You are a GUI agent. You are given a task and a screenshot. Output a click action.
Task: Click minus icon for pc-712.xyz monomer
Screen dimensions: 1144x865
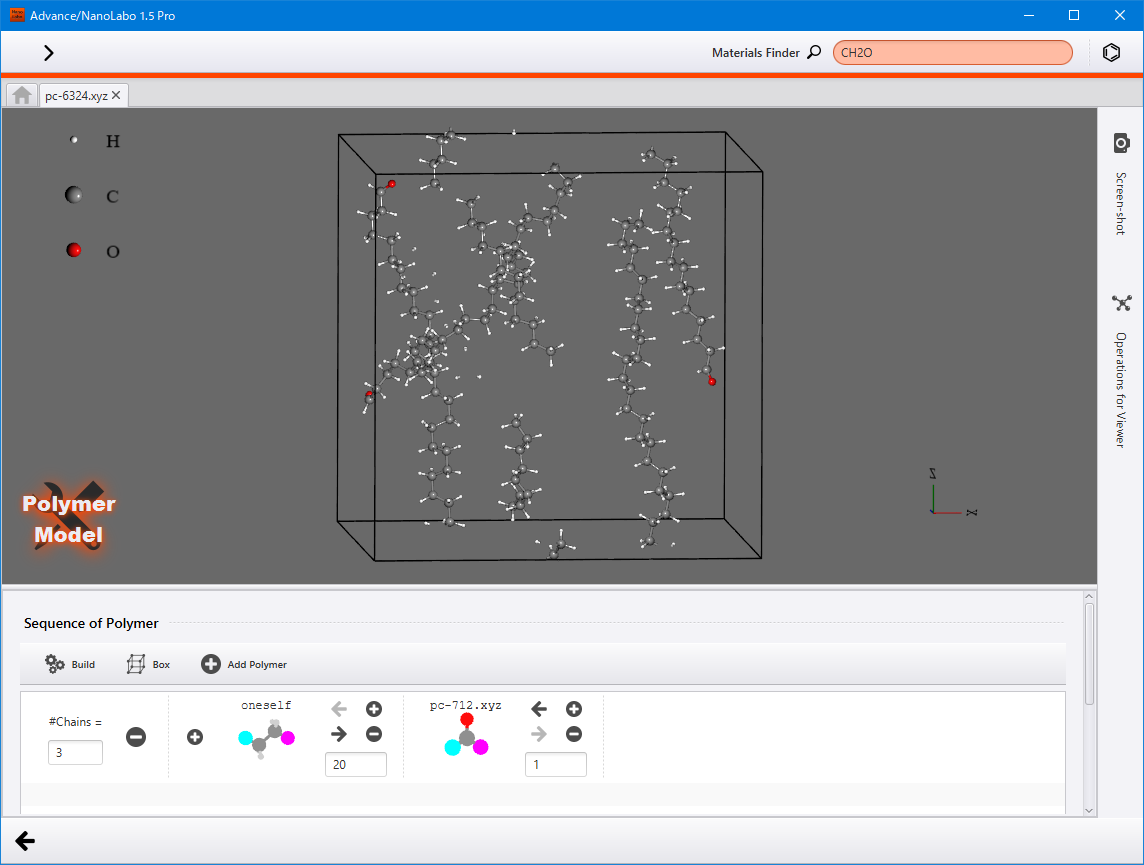click(573, 734)
